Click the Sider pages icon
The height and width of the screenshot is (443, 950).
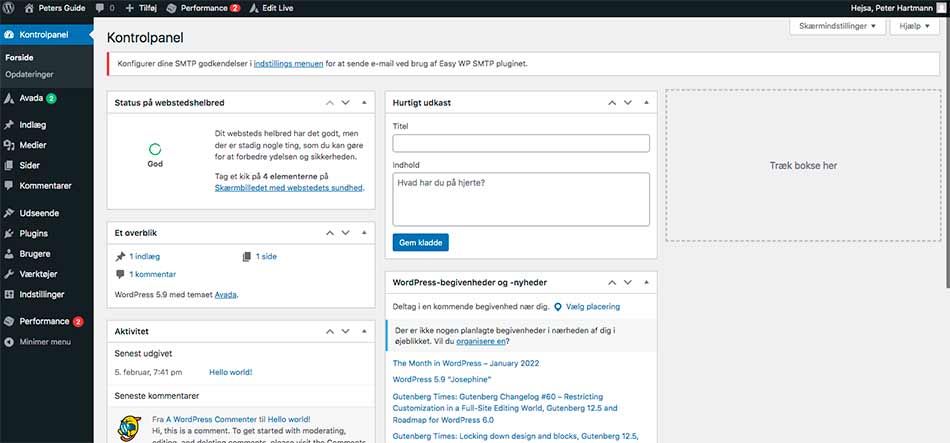(x=8, y=165)
